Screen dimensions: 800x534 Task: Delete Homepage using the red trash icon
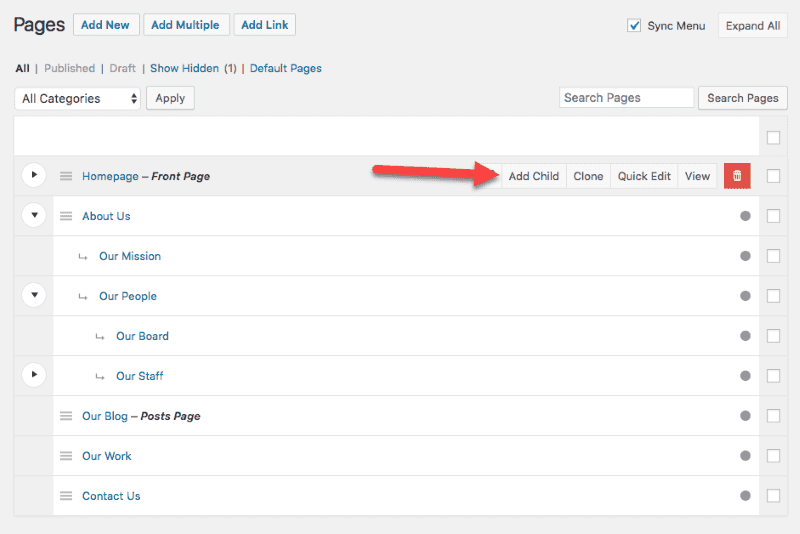[737, 176]
